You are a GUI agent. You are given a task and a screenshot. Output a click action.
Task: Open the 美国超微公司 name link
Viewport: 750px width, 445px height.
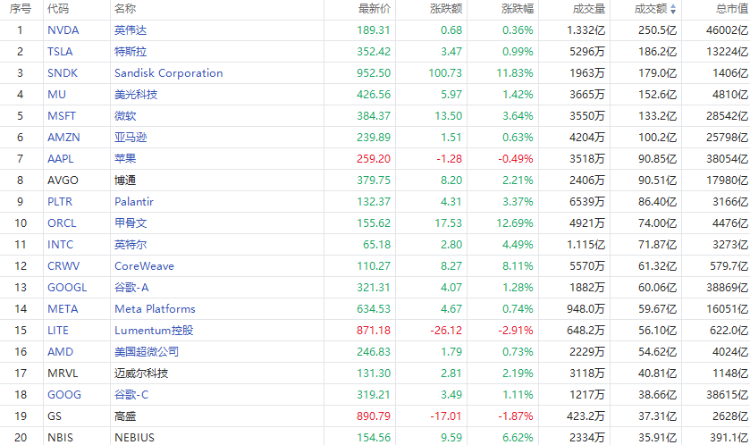point(146,352)
